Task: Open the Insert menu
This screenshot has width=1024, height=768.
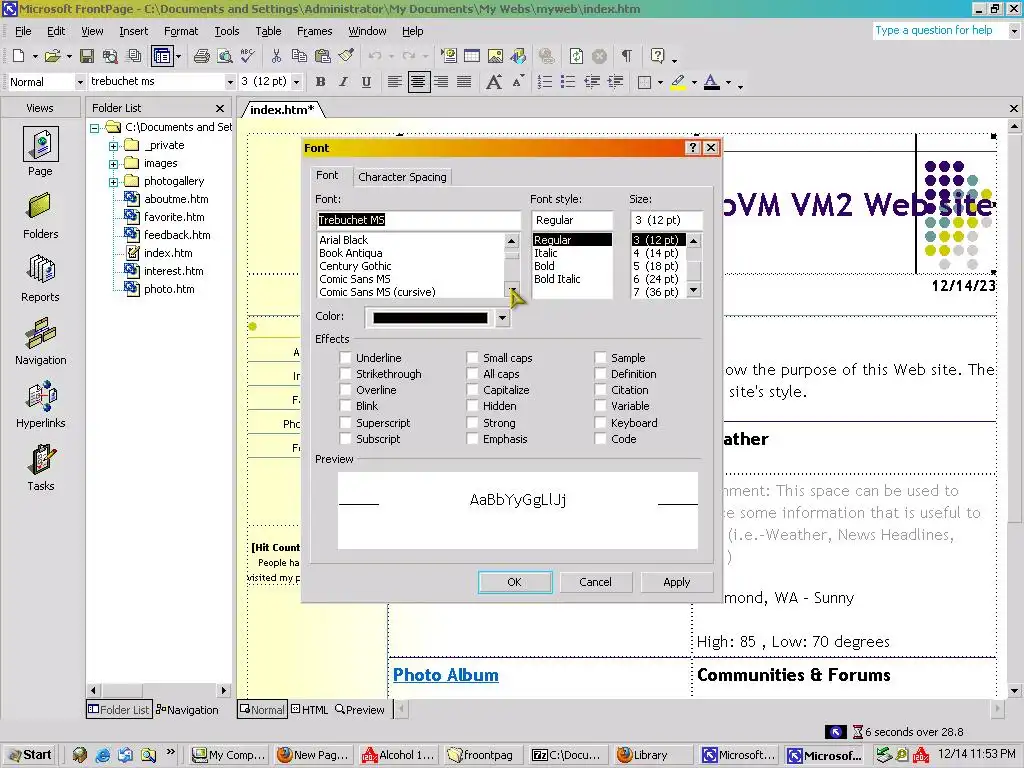Action: (133, 31)
